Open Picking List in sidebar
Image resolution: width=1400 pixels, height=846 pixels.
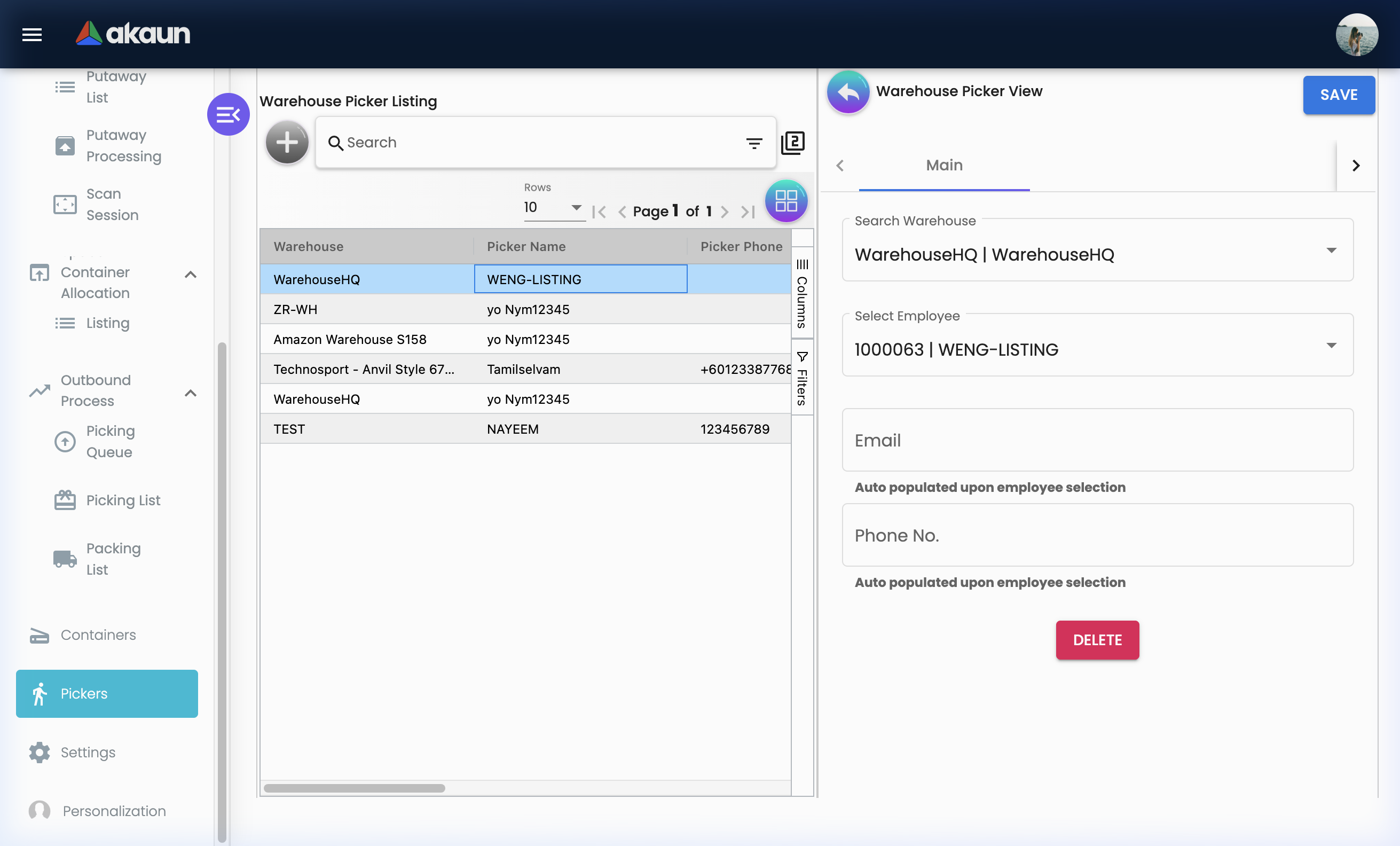pyautogui.click(x=123, y=500)
